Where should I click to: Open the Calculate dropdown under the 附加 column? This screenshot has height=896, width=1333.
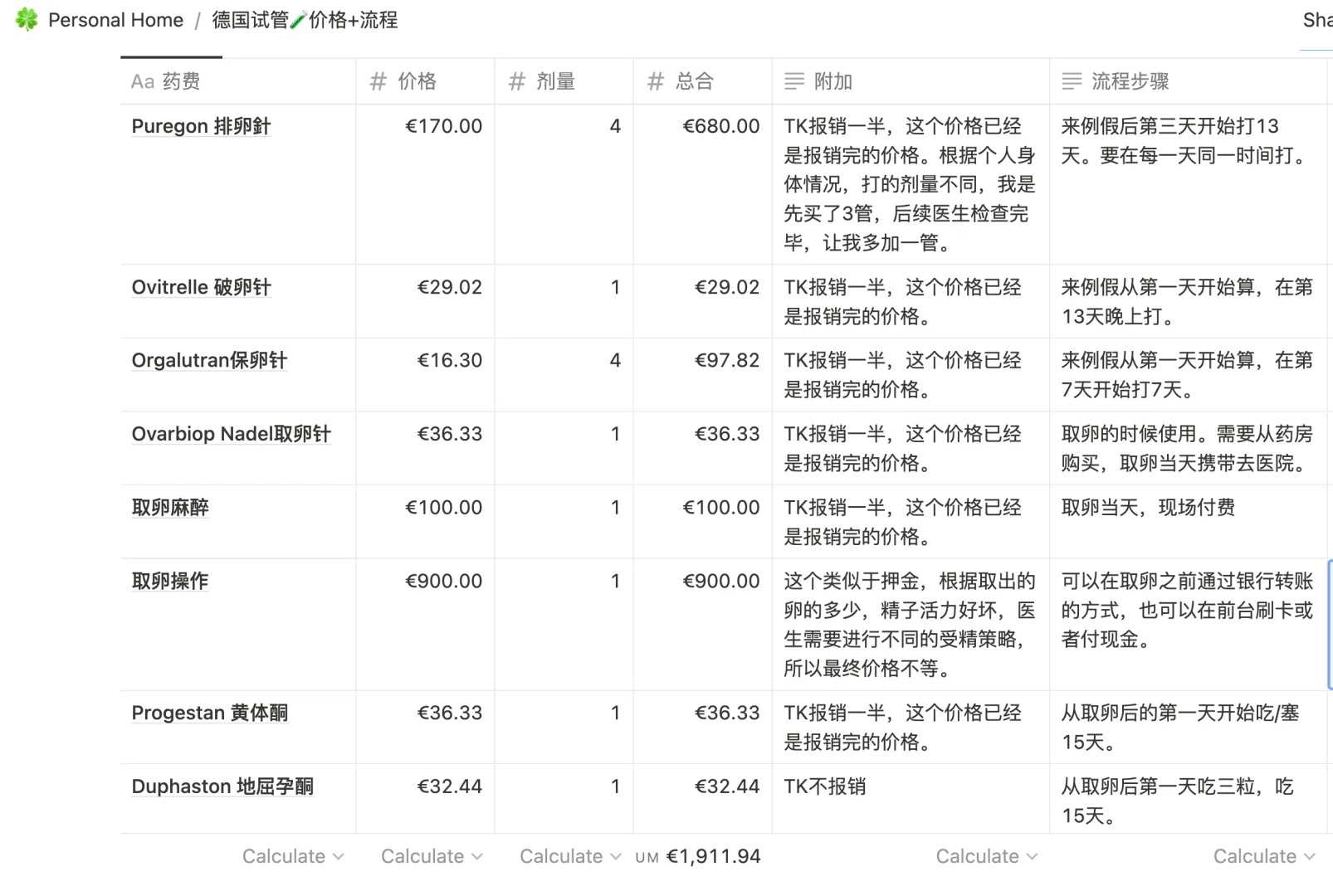(x=985, y=855)
